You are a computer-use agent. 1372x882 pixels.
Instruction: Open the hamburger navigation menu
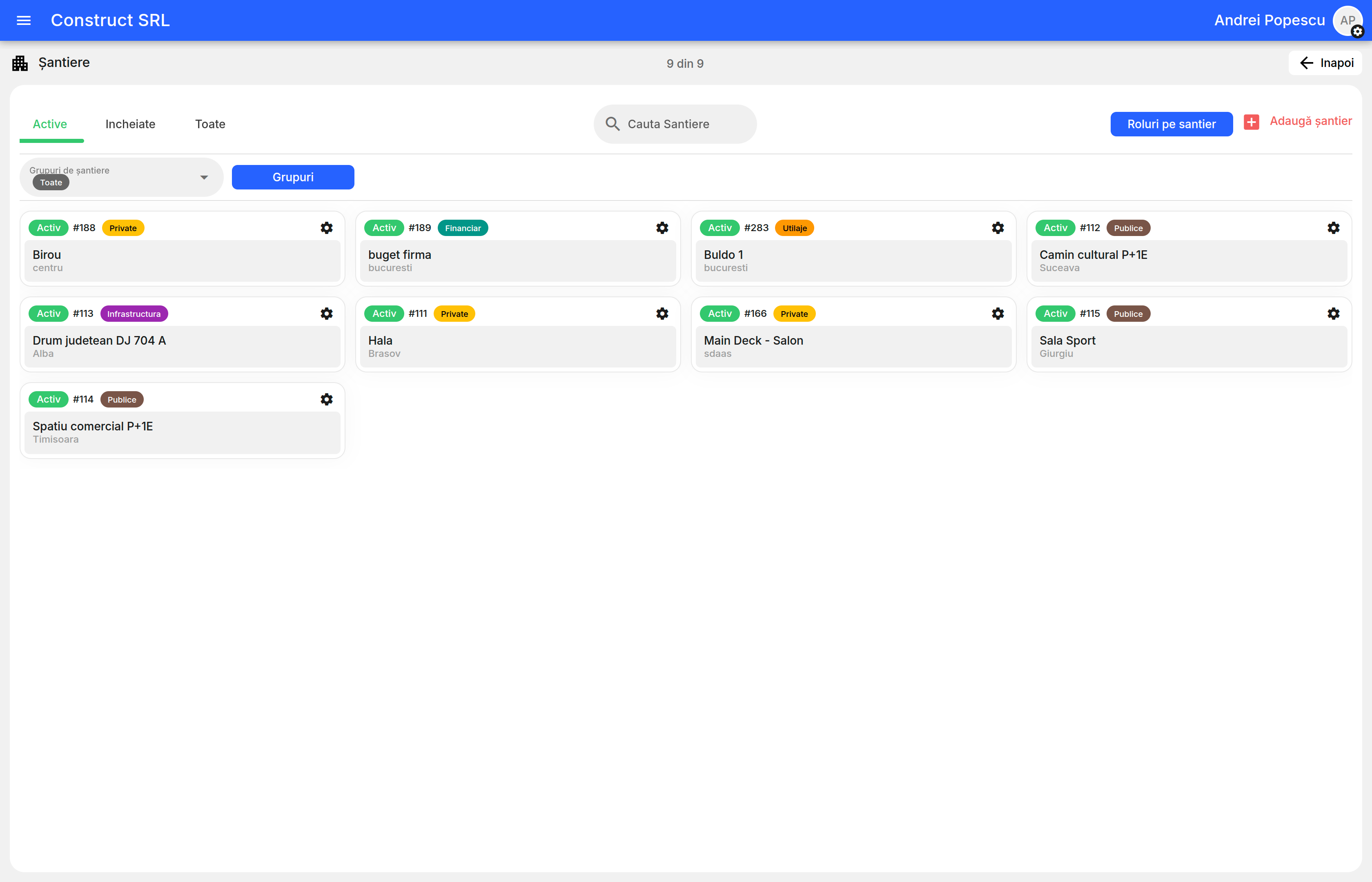pyautogui.click(x=23, y=20)
